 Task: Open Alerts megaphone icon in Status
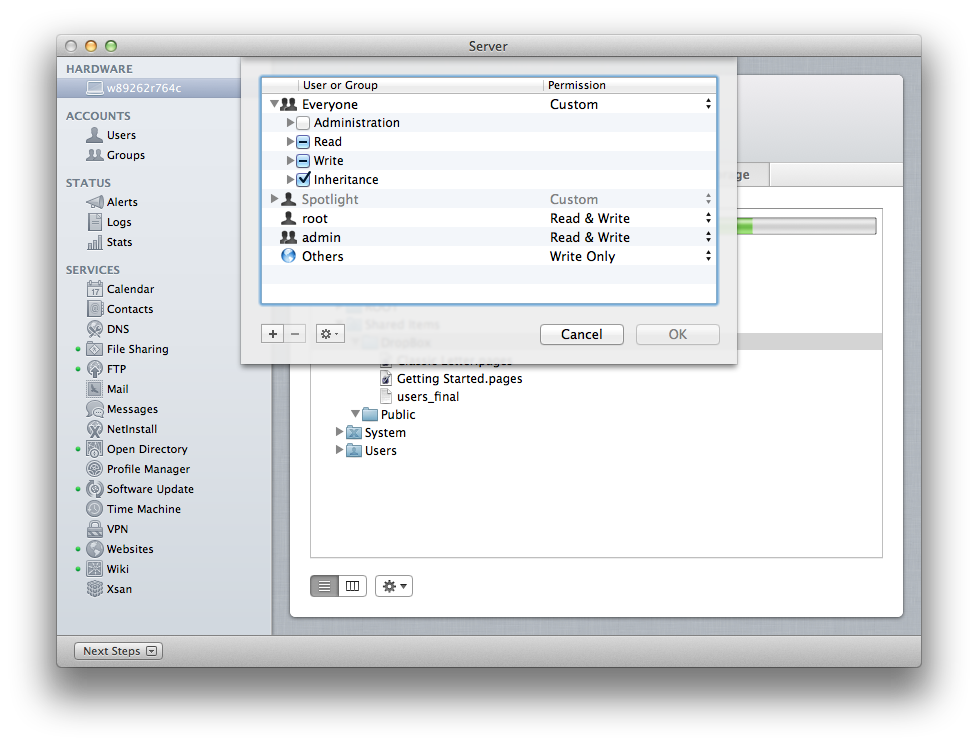point(95,201)
